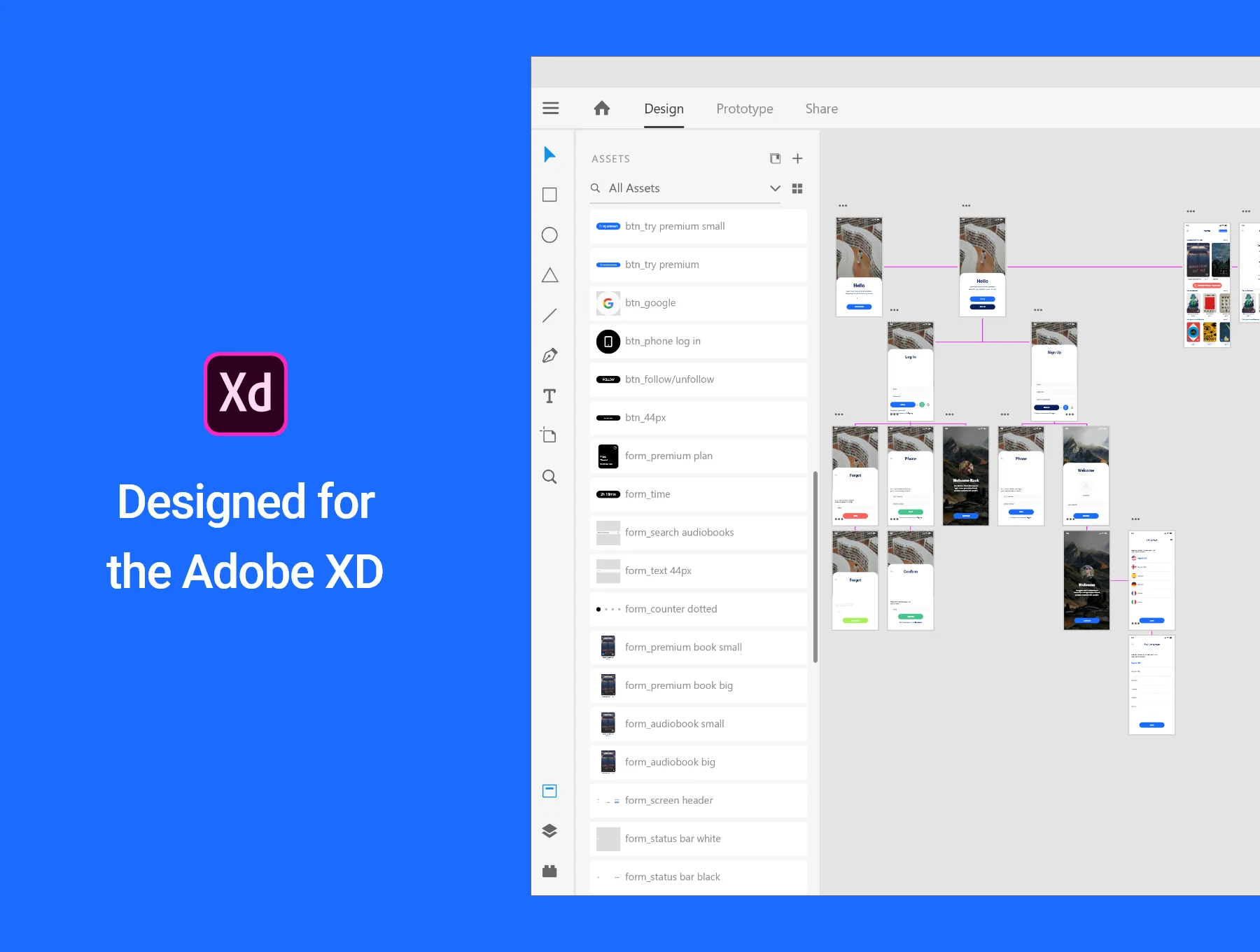
Task: Click the assets panel scrollbar
Action: coord(815,567)
